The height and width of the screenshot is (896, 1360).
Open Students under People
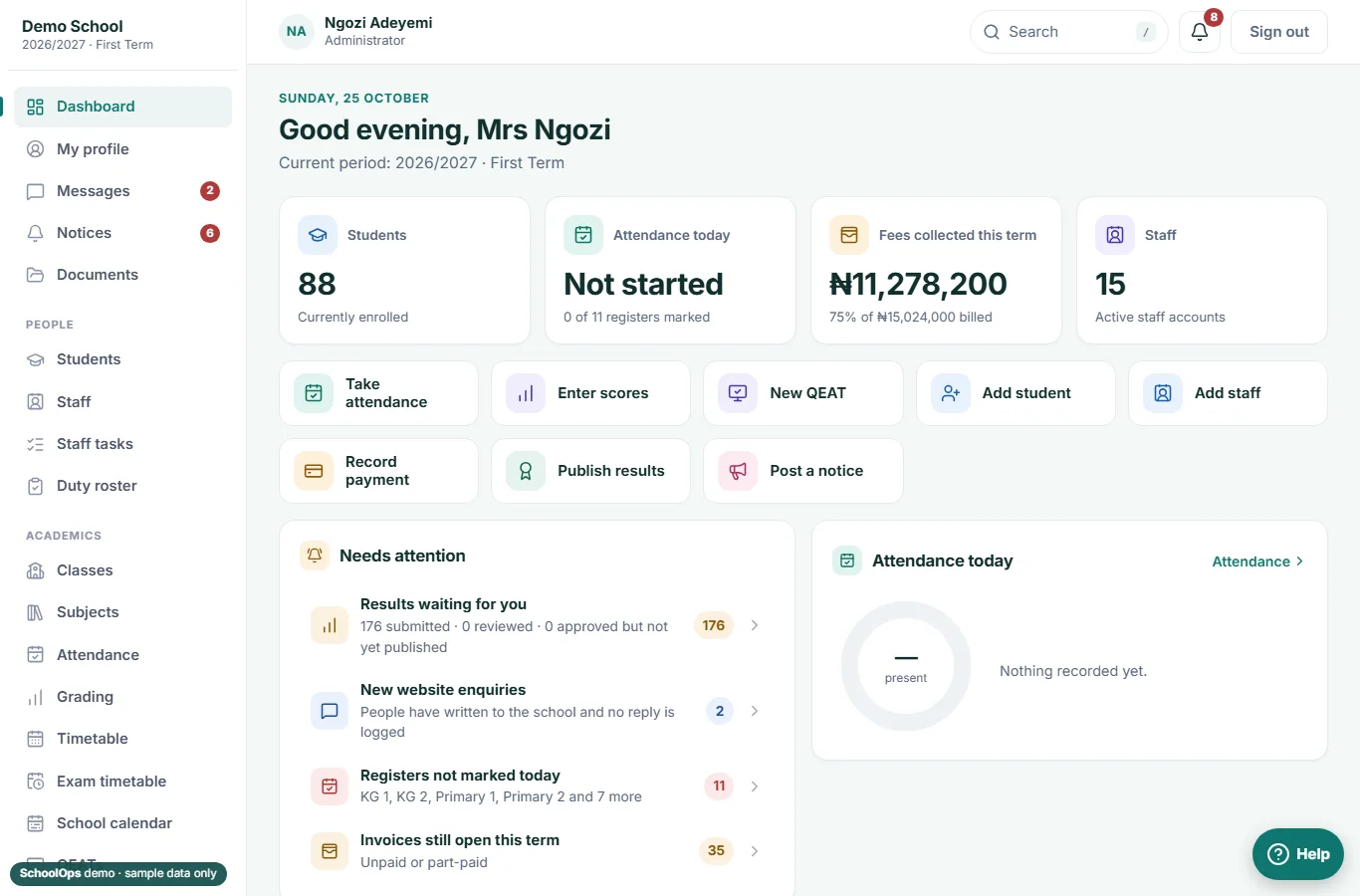[x=122, y=359]
